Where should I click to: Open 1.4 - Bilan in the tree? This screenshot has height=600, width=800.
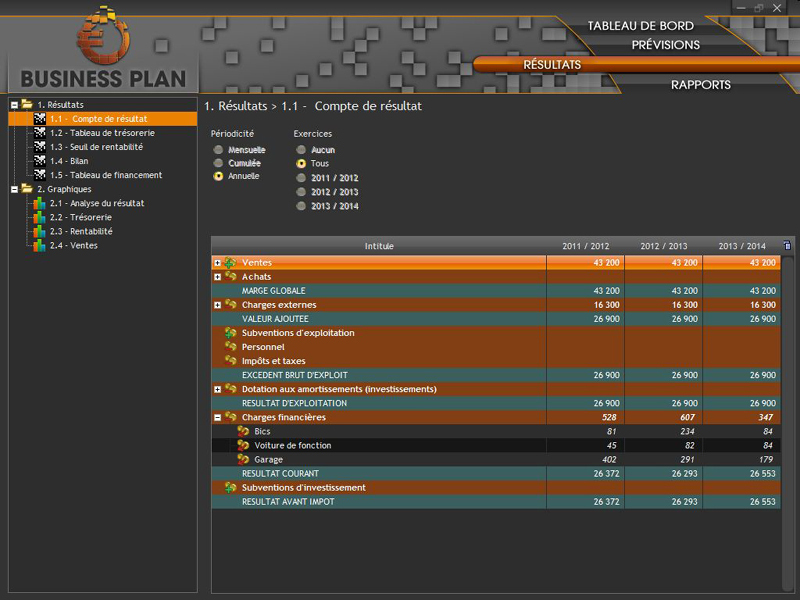point(69,161)
